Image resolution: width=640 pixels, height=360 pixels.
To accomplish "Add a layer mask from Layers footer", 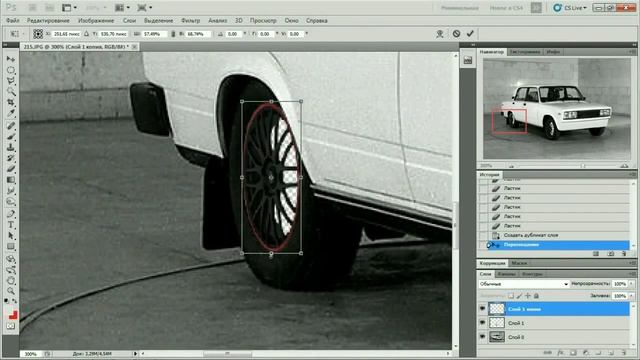I will click(573, 352).
